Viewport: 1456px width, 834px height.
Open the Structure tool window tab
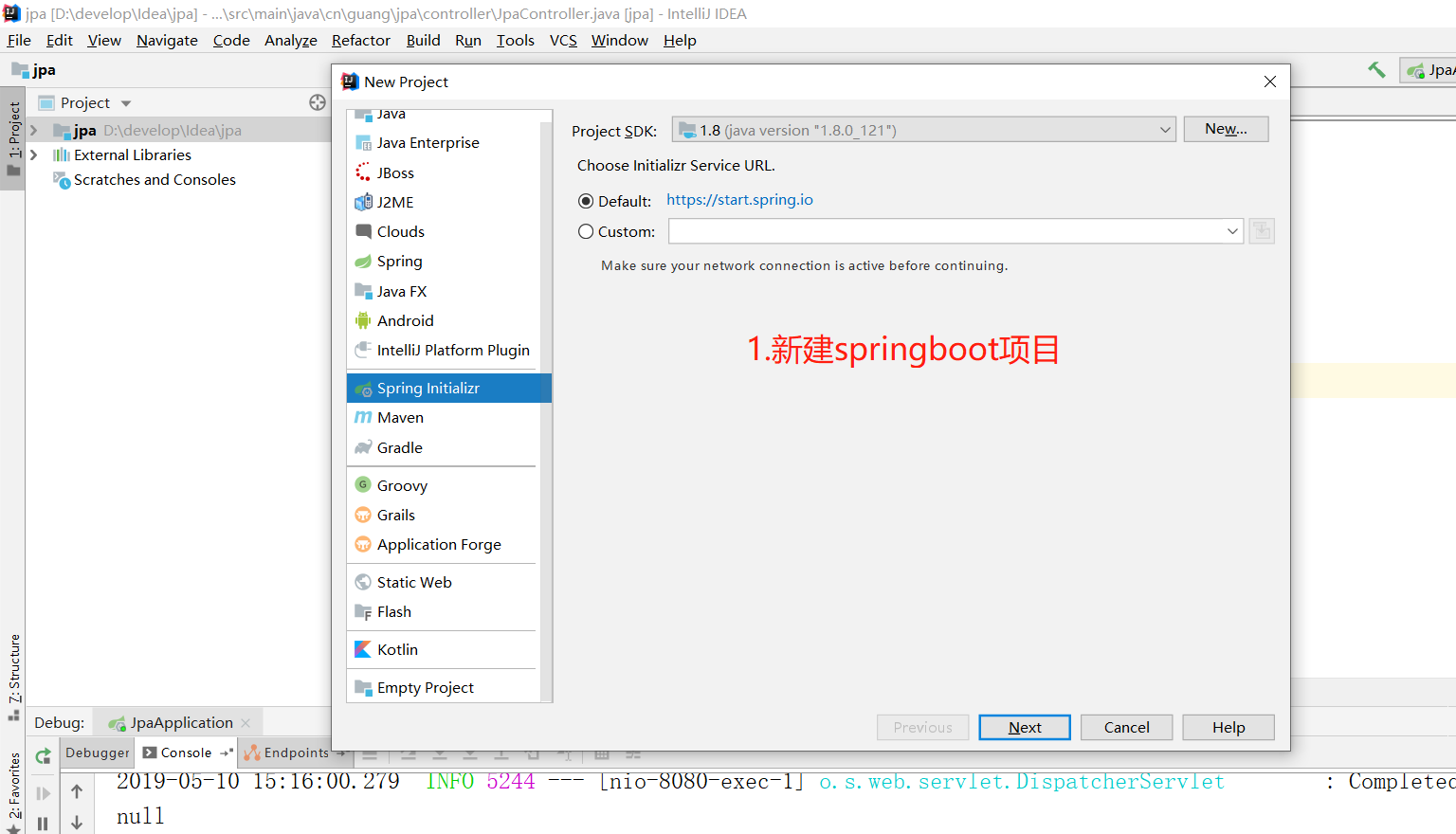[x=13, y=677]
